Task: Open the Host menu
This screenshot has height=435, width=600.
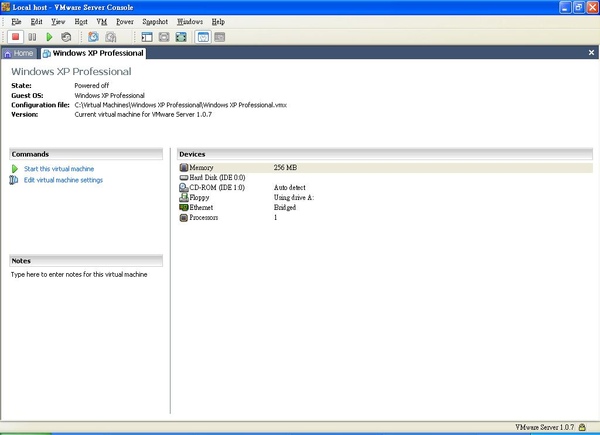Action: point(81,22)
